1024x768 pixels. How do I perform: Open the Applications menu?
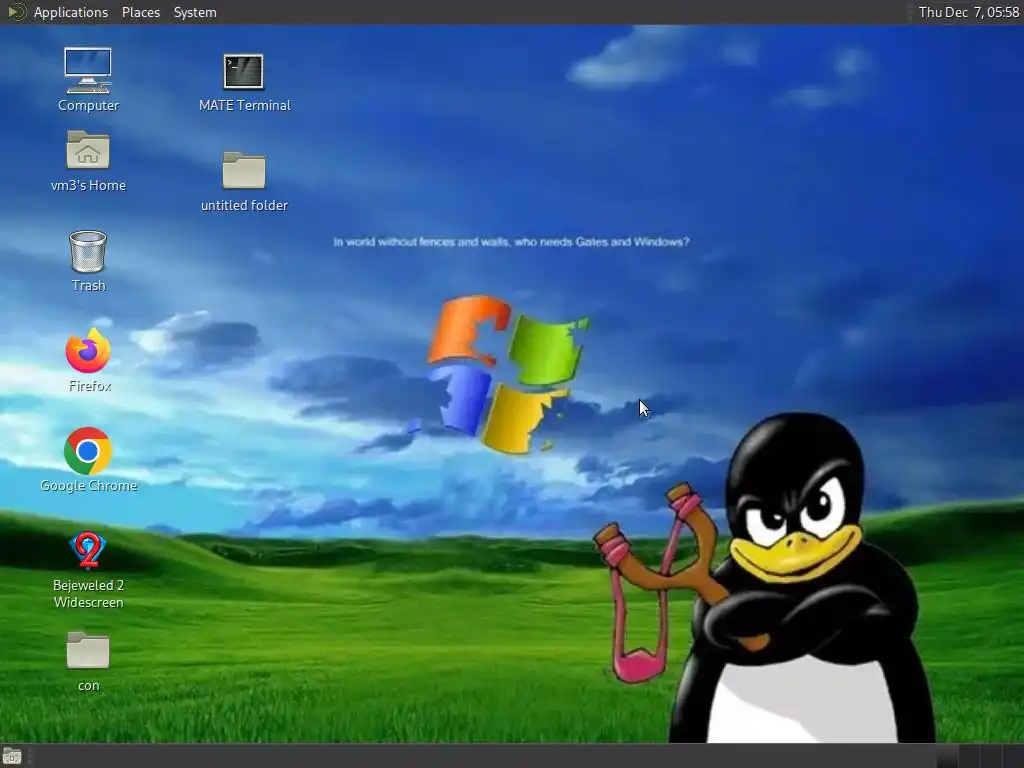[71, 12]
